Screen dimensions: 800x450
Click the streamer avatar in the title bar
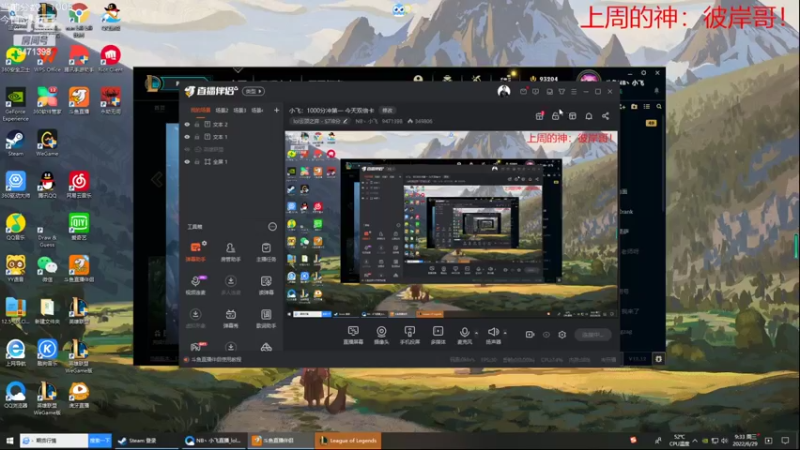pos(504,91)
